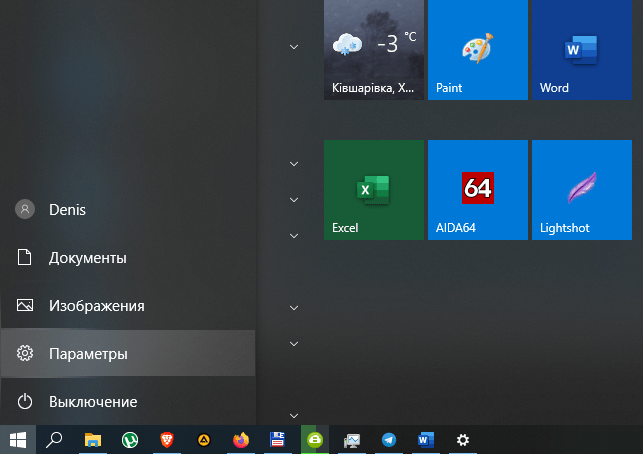Open the weather tile showing -3 °C
Viewport: 643px width, 454px height.
(374, 50)
